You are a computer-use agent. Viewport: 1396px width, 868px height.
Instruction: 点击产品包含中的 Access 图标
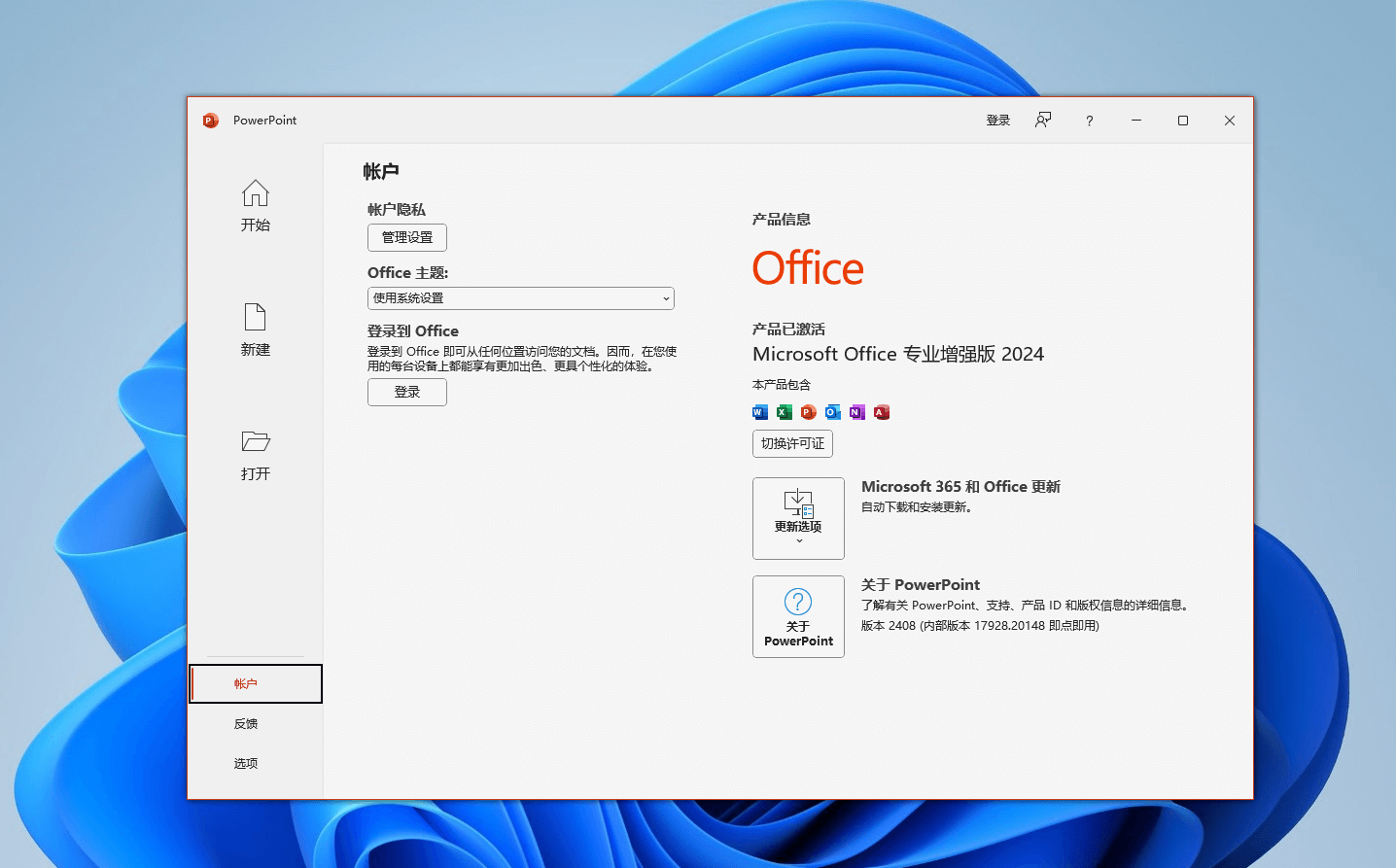coord(881,412)
